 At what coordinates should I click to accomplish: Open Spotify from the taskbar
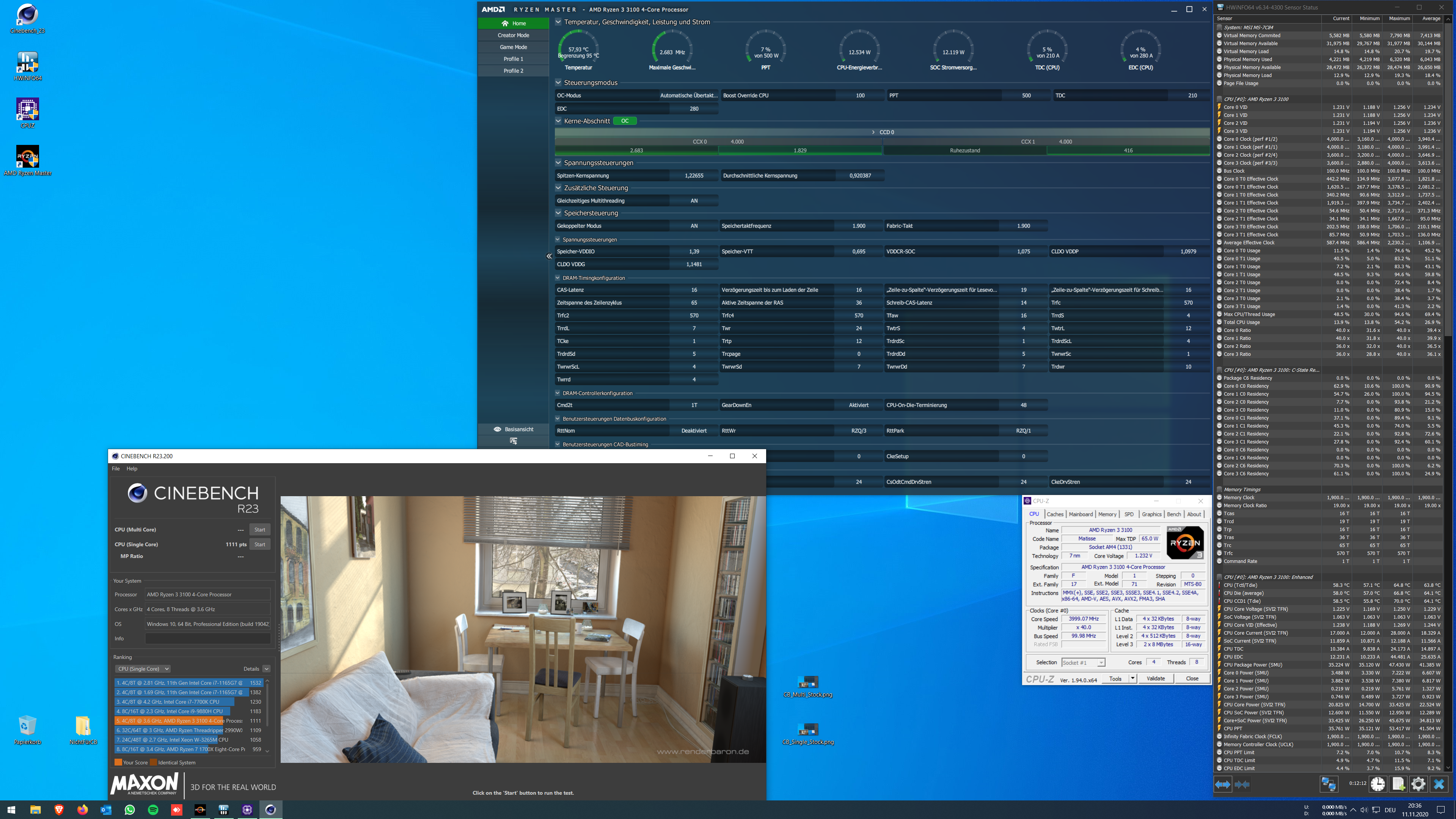pyautogui.click(x=153, y=810)
